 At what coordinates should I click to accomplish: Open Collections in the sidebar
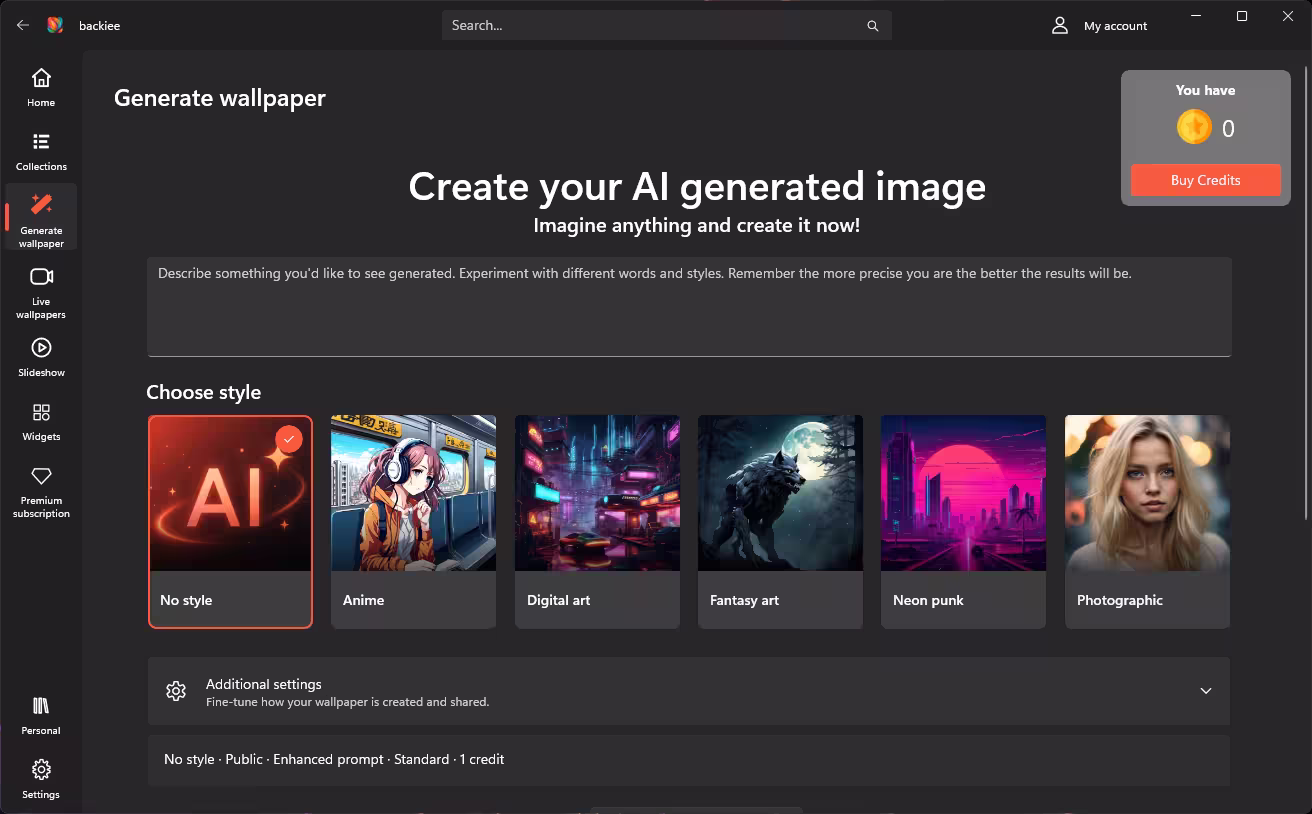coord(41,152)
